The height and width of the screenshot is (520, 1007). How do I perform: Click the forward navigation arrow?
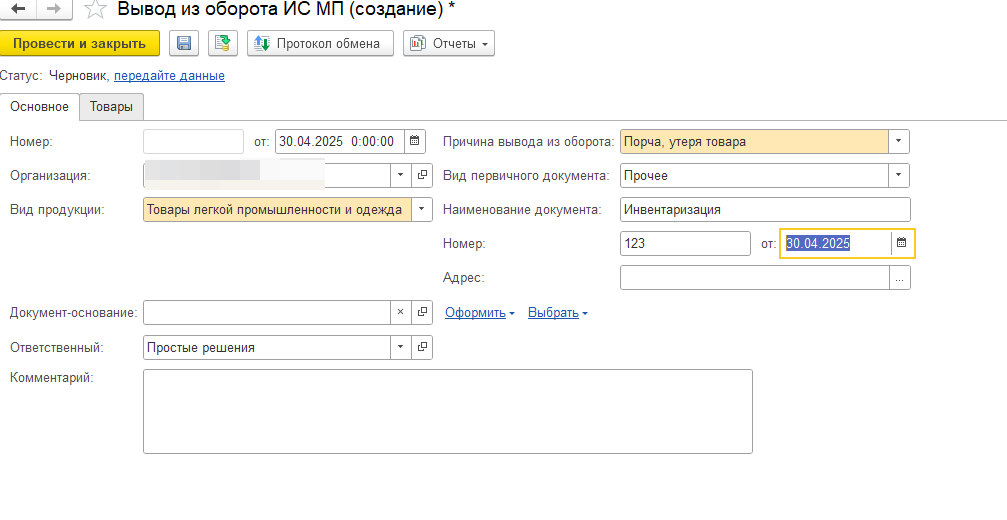pos(53,10)
